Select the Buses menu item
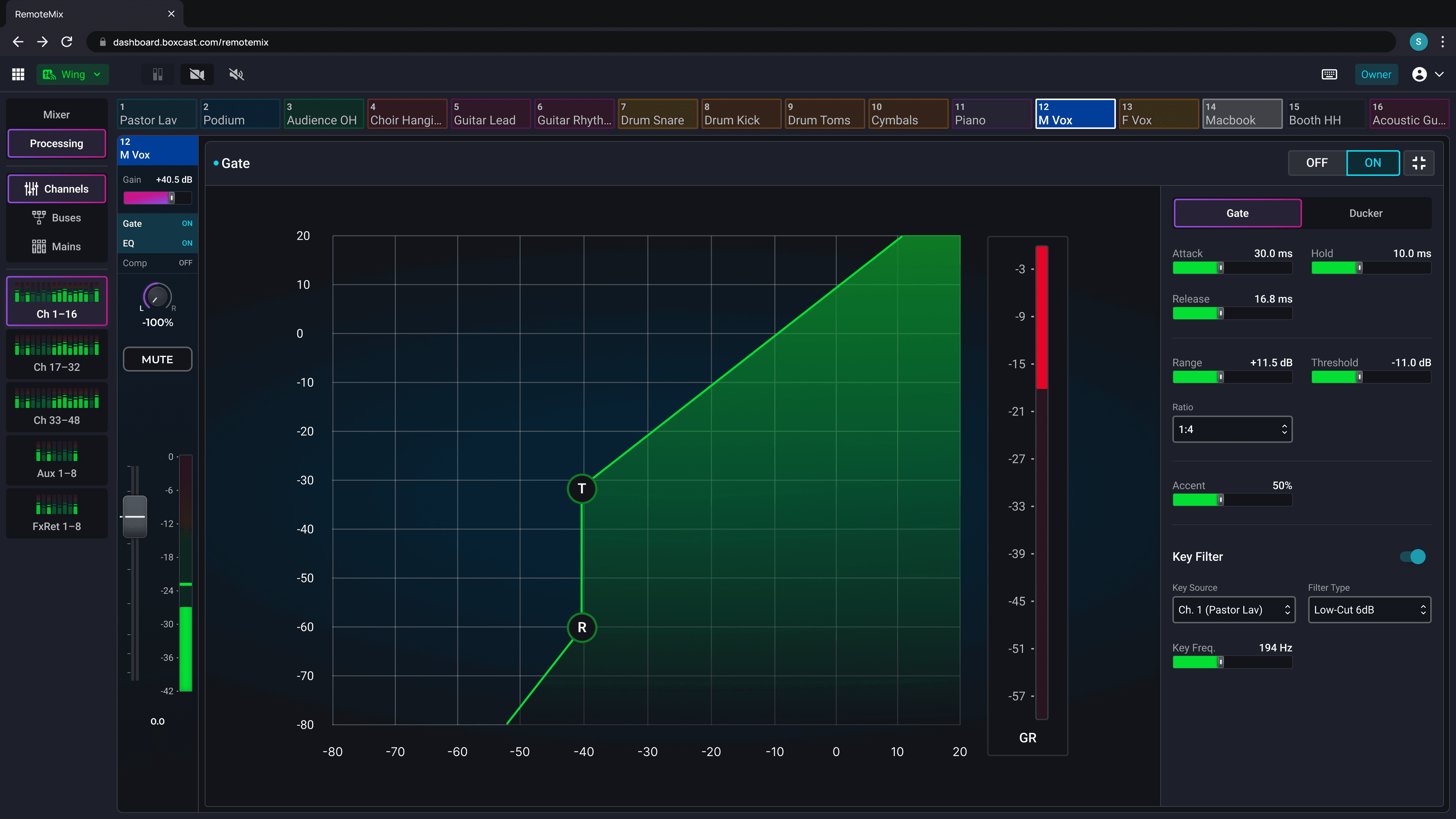This screenshot has height=819, width=1456. tap(56, 218)
